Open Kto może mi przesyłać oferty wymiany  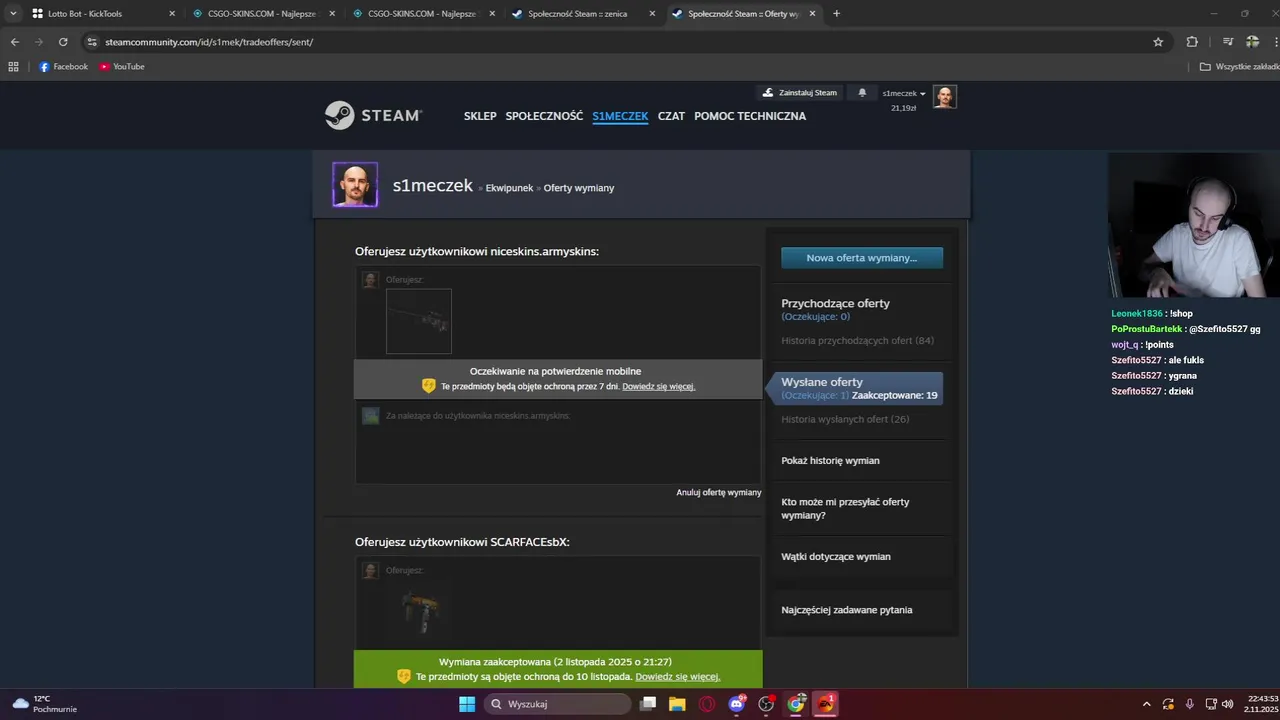tap(845, 508)
